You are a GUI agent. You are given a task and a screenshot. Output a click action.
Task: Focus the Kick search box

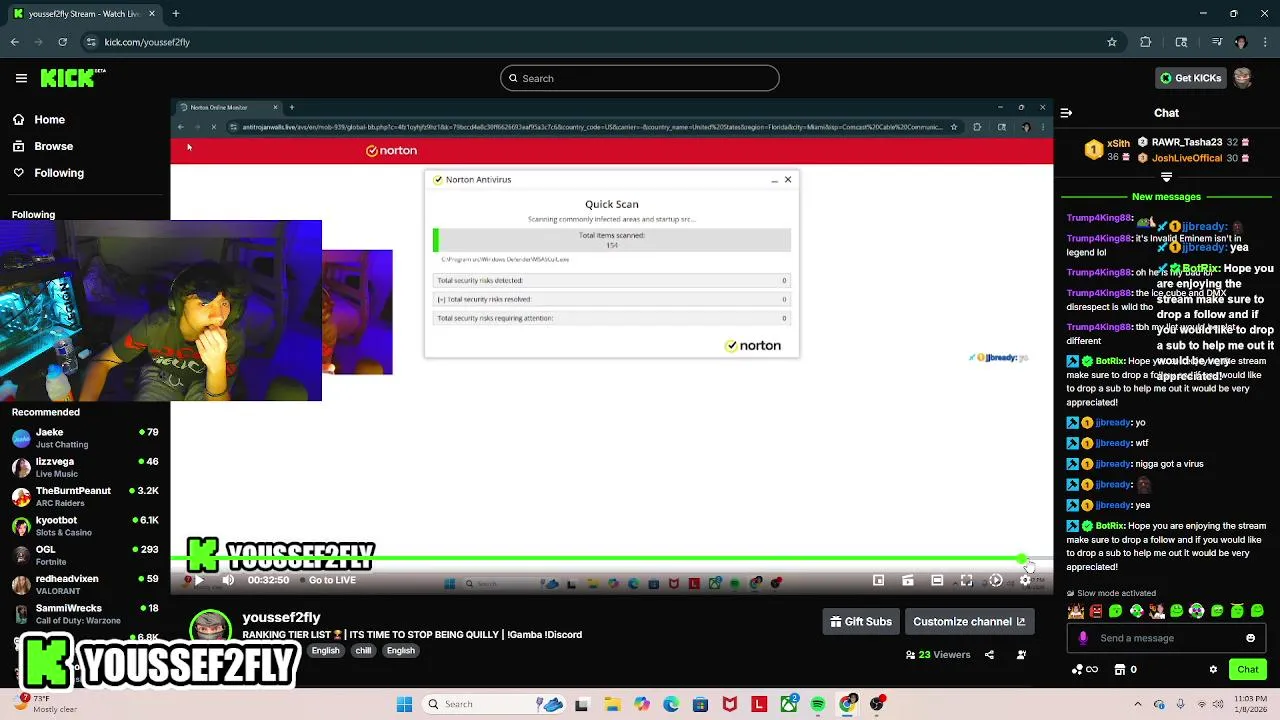pos(640,78)
